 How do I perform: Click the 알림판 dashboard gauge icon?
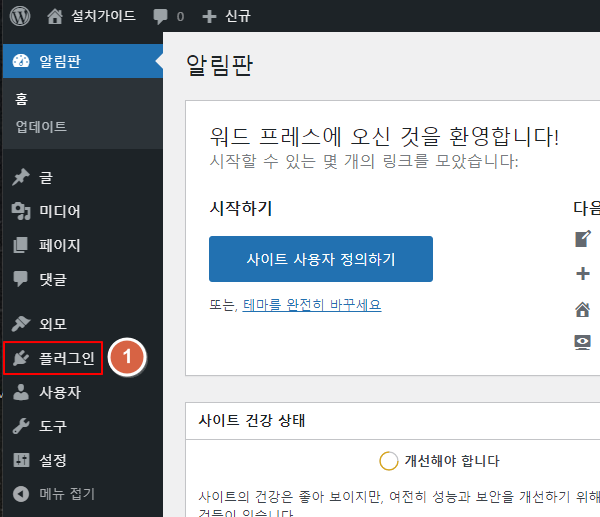(x=21, y=61)
